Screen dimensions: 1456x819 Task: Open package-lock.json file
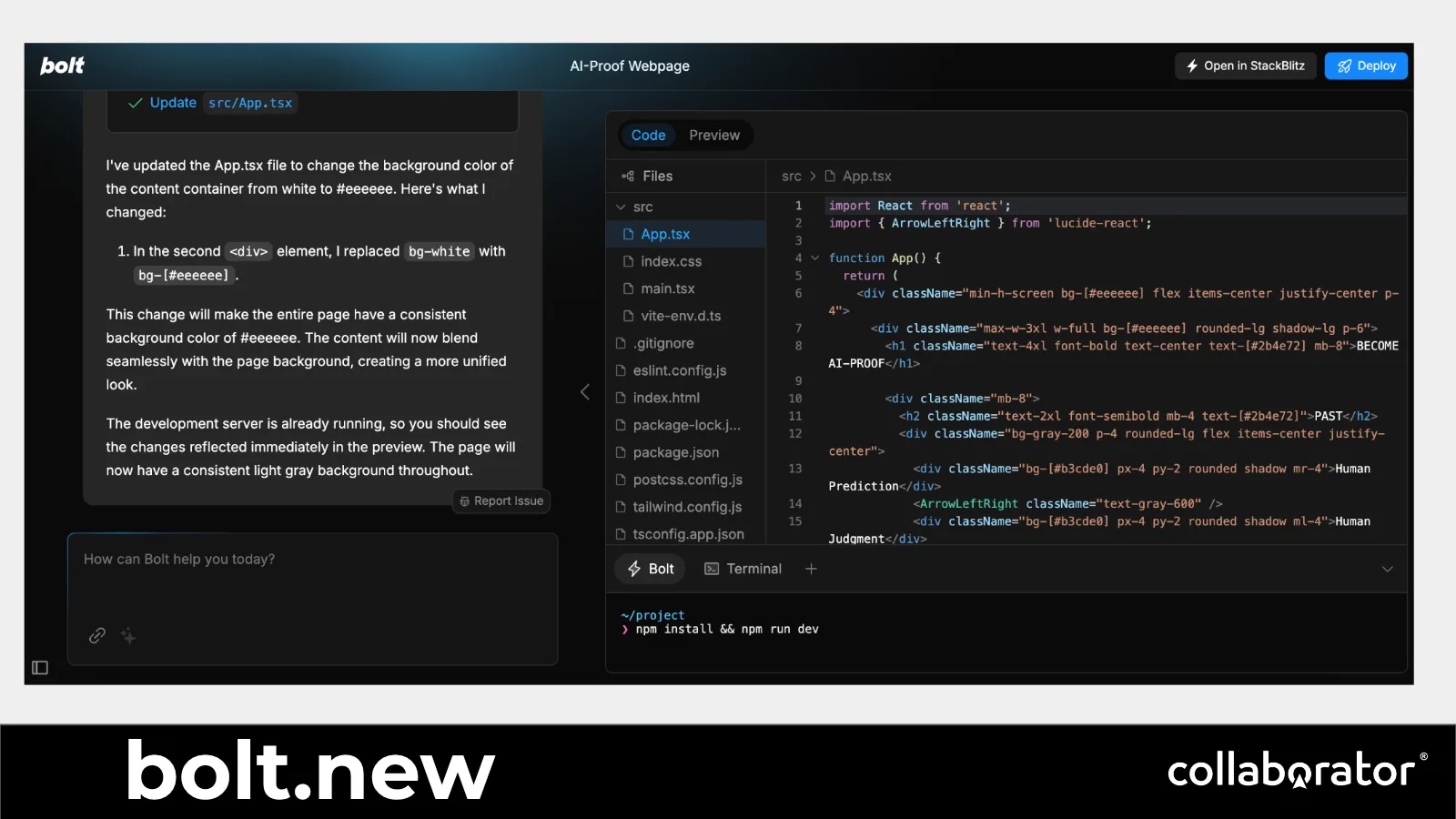point(686,425)
